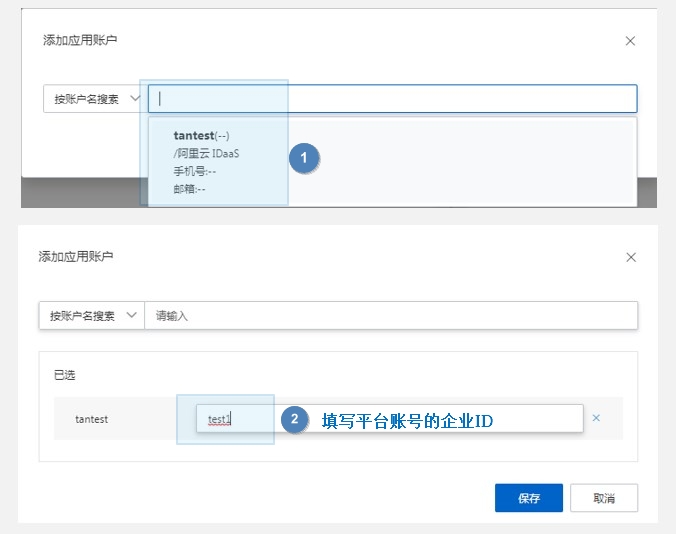Click the blue step 2 marker
Image resolution: width=676 pixels, height=534 pixels.
292,419
